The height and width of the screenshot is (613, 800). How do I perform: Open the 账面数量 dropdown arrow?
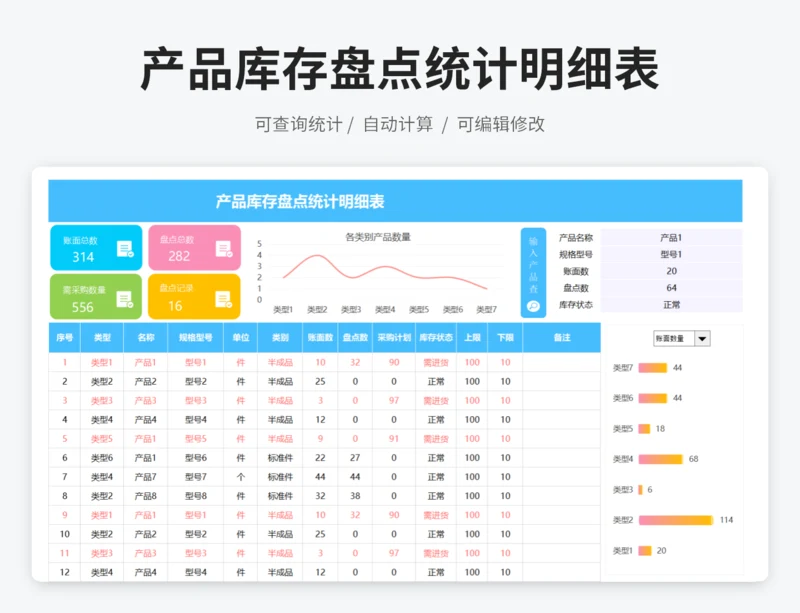(x=702, y=339)
